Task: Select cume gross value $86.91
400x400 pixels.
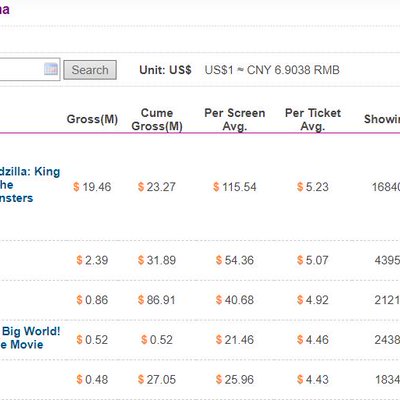Action: click(157, 300)
